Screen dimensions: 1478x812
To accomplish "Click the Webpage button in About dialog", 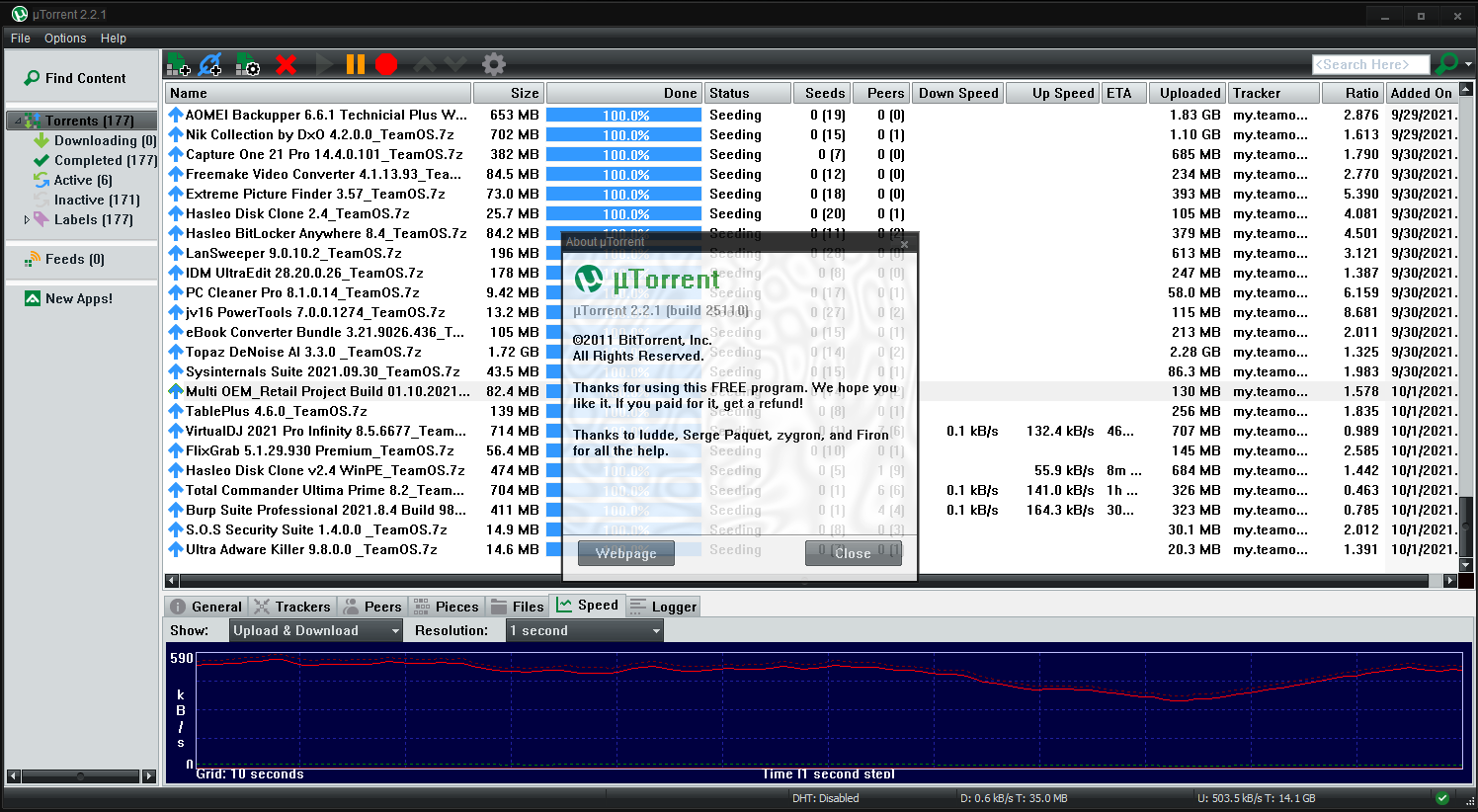I will [x=626, y=553].
